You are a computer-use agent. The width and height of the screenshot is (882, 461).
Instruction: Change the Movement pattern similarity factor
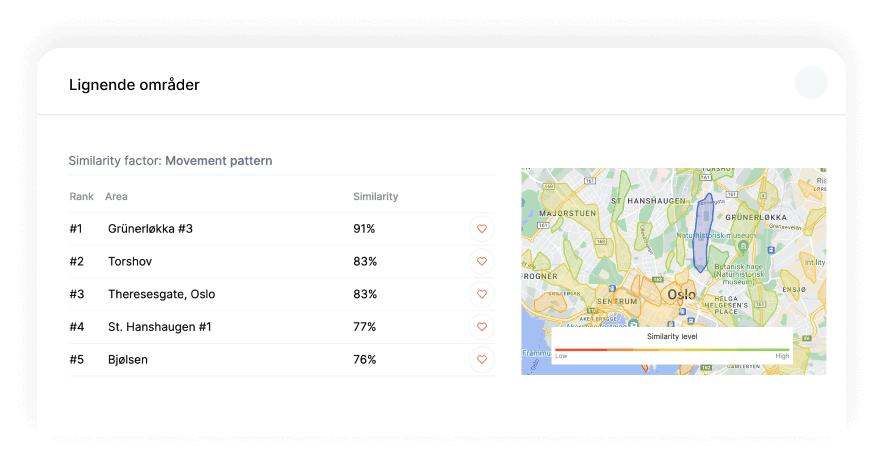tap(218, 161)
